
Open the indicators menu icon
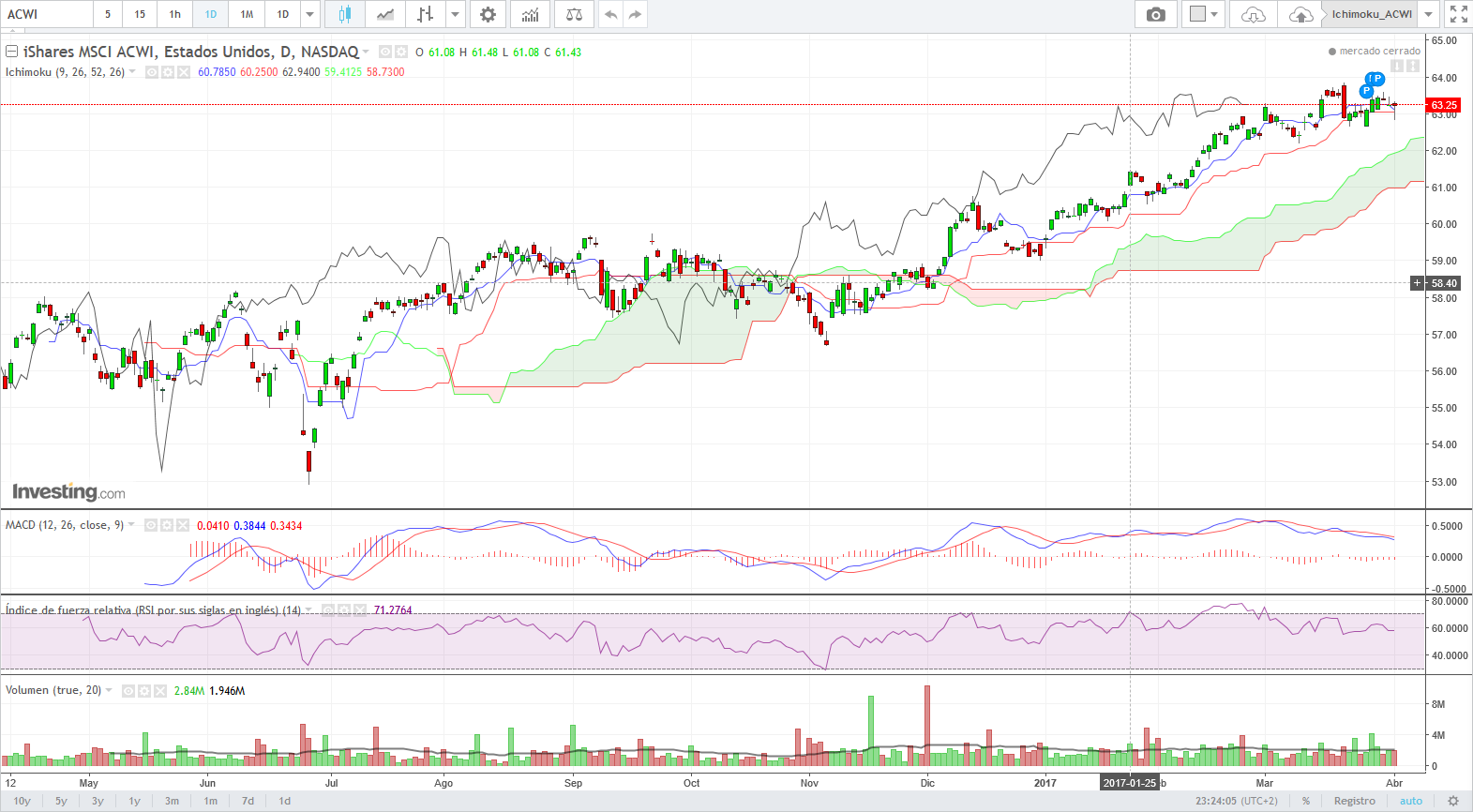pos(530,14)
